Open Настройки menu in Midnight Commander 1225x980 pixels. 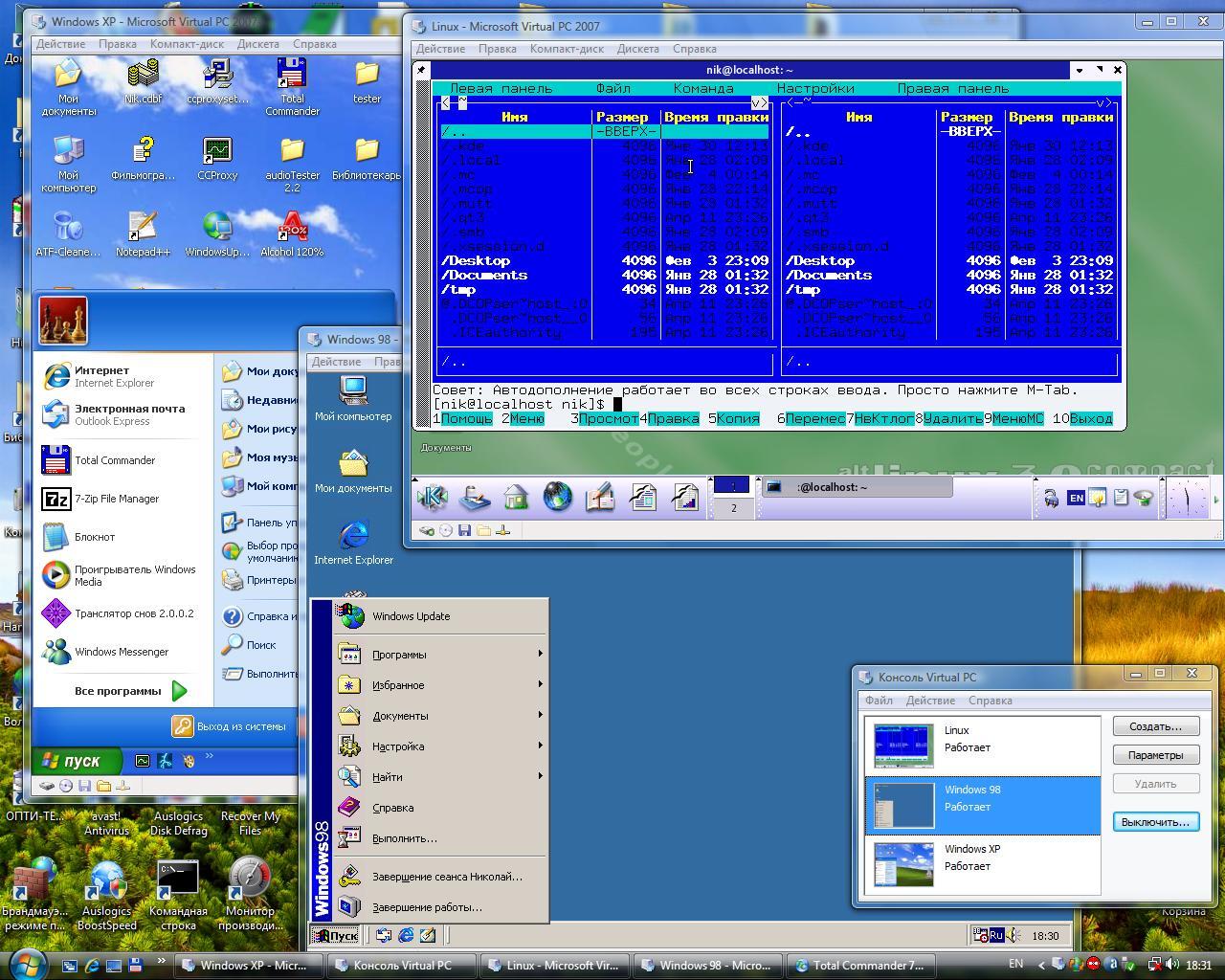814,88
